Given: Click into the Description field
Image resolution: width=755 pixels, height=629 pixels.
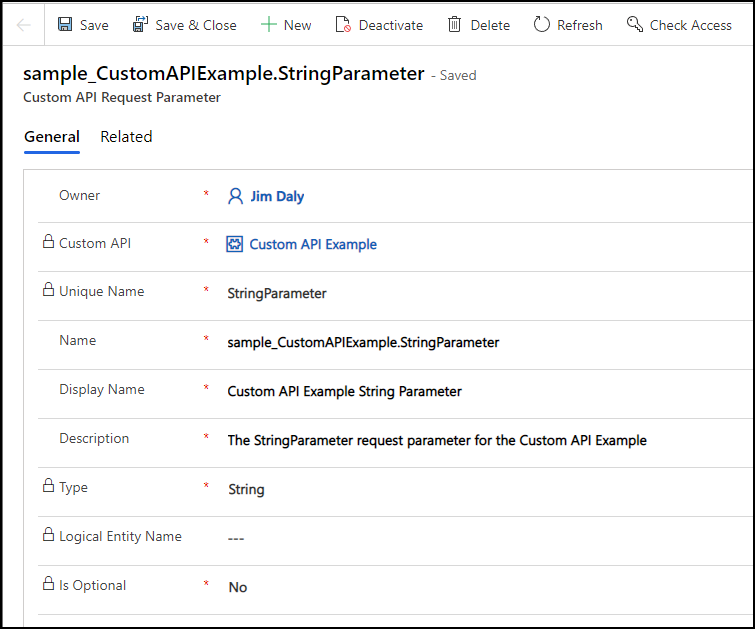Looking at the screenshot, I should 437,440.
